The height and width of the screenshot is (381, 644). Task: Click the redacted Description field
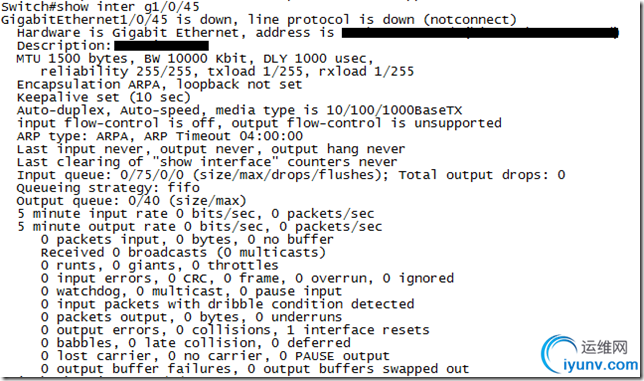(x=161, y=45)
